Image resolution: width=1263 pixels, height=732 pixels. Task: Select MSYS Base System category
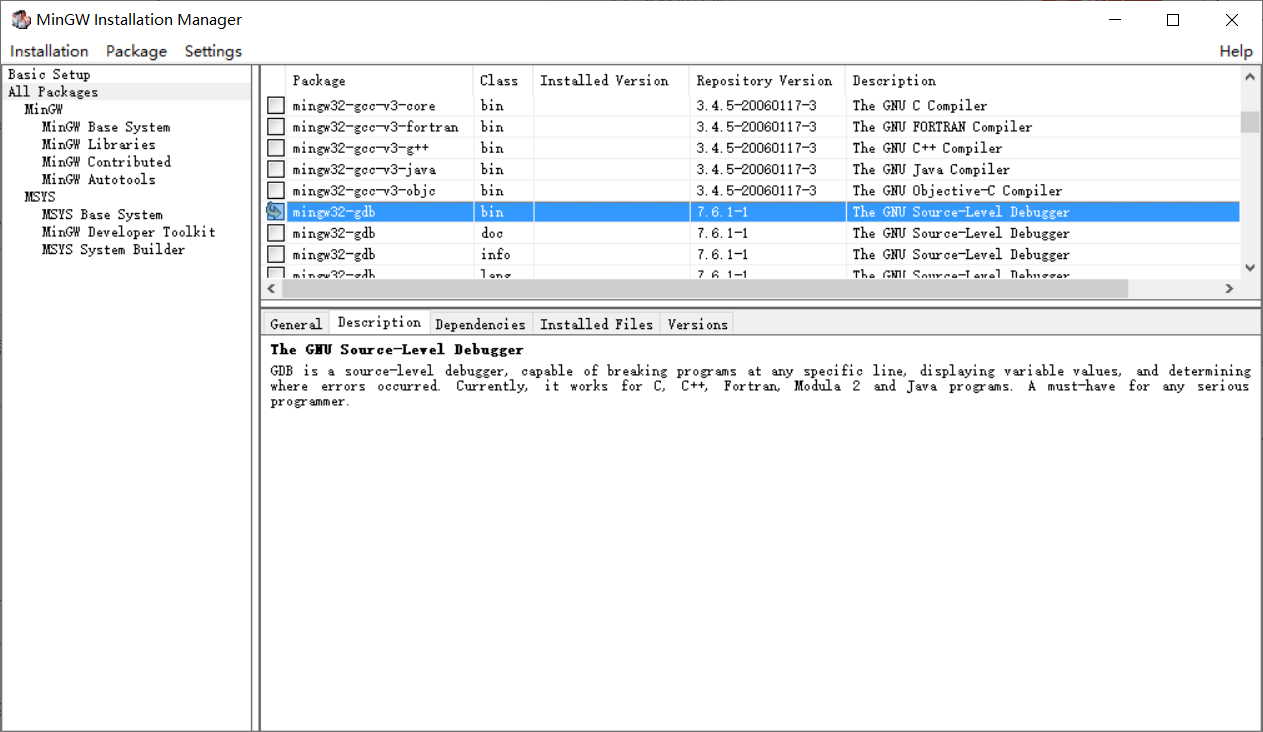(x=102, y=214)
